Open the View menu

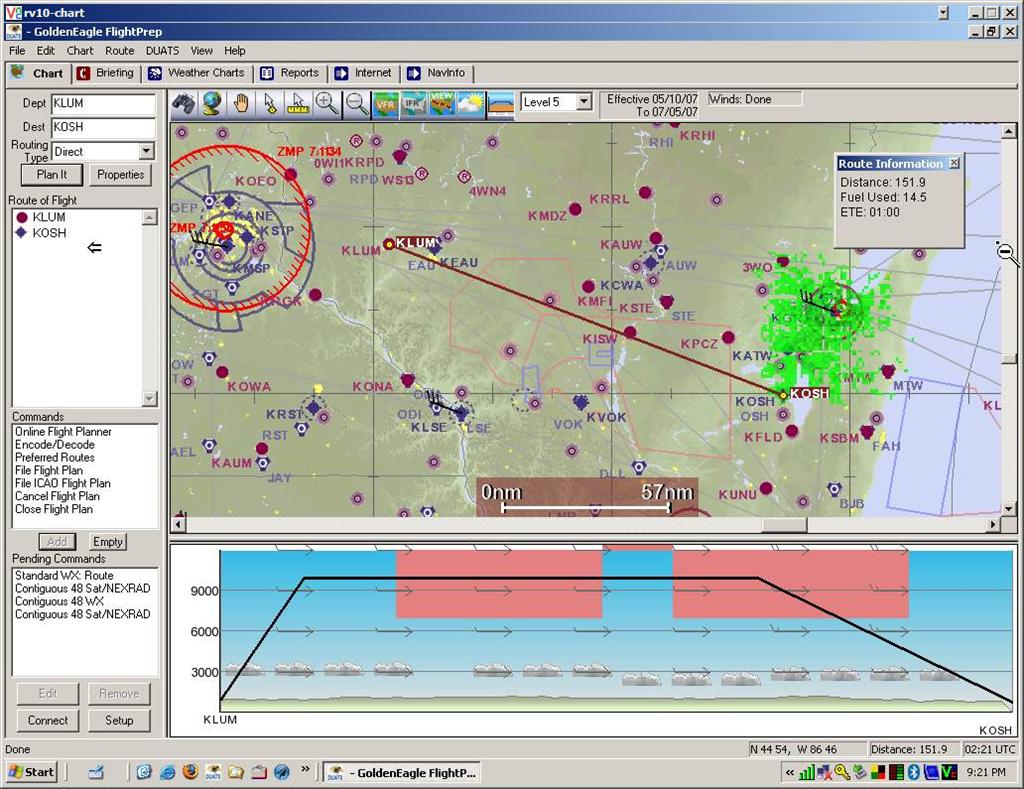pos(201,50)
